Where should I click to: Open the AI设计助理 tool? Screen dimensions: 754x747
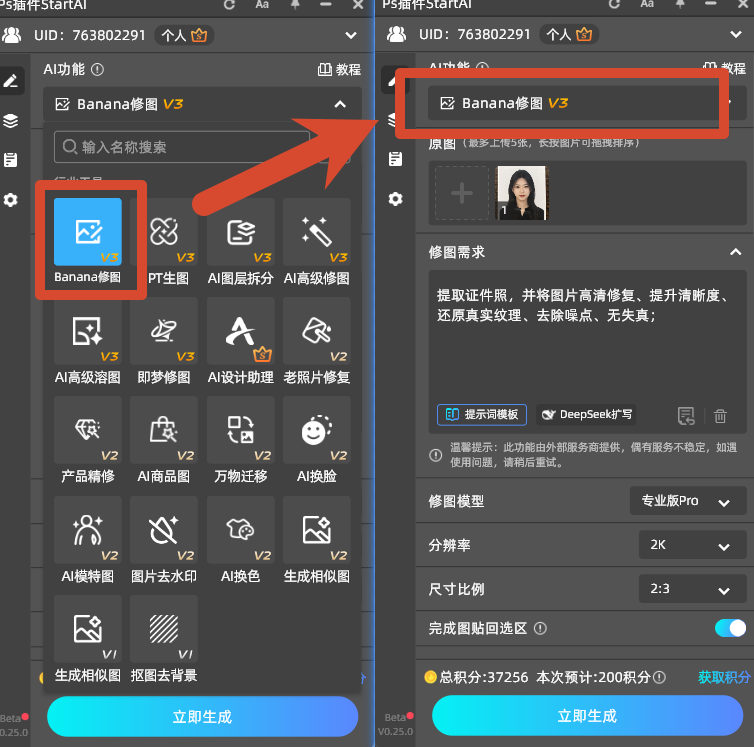coord(240,331)
